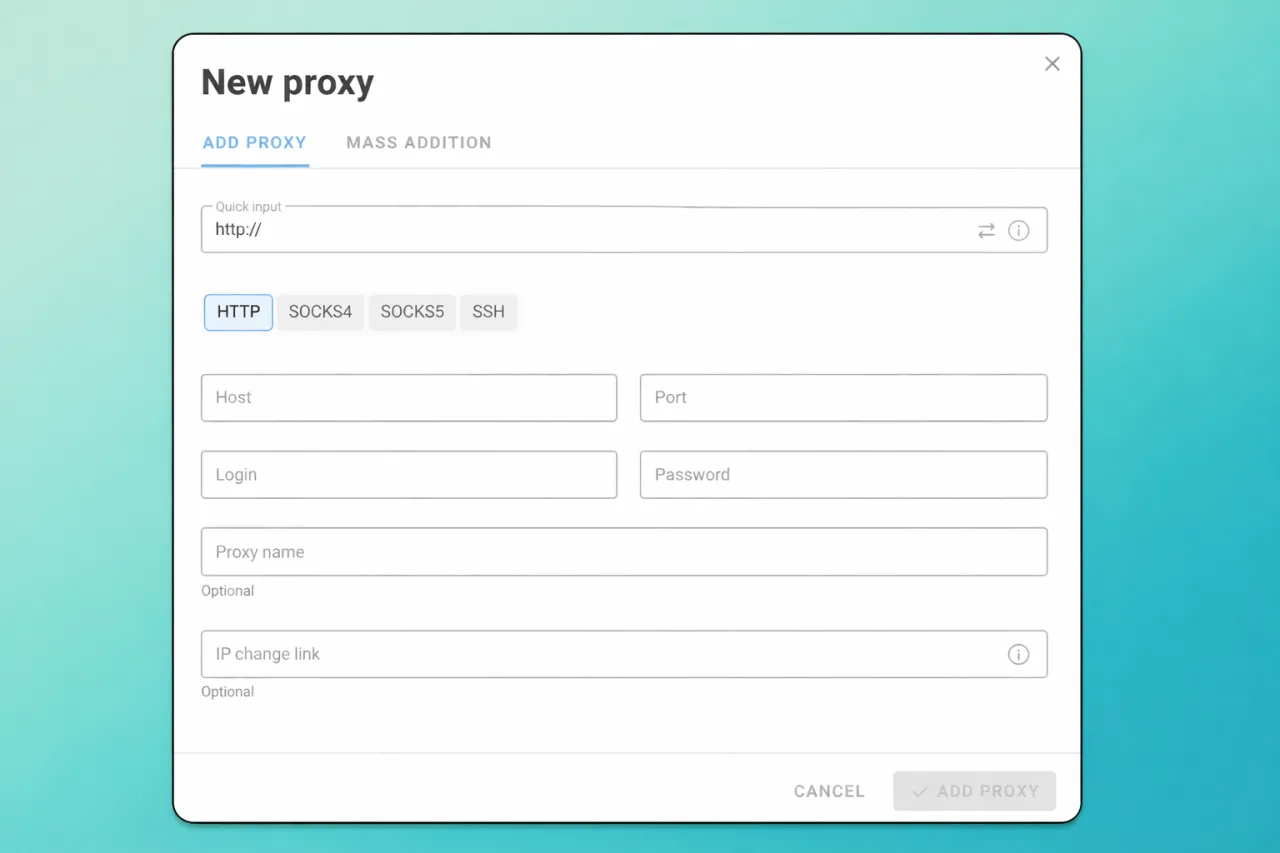Click the Add Proxy button label
The height and width of the screenshot is (853, 1280).
(x=987, y=791)
